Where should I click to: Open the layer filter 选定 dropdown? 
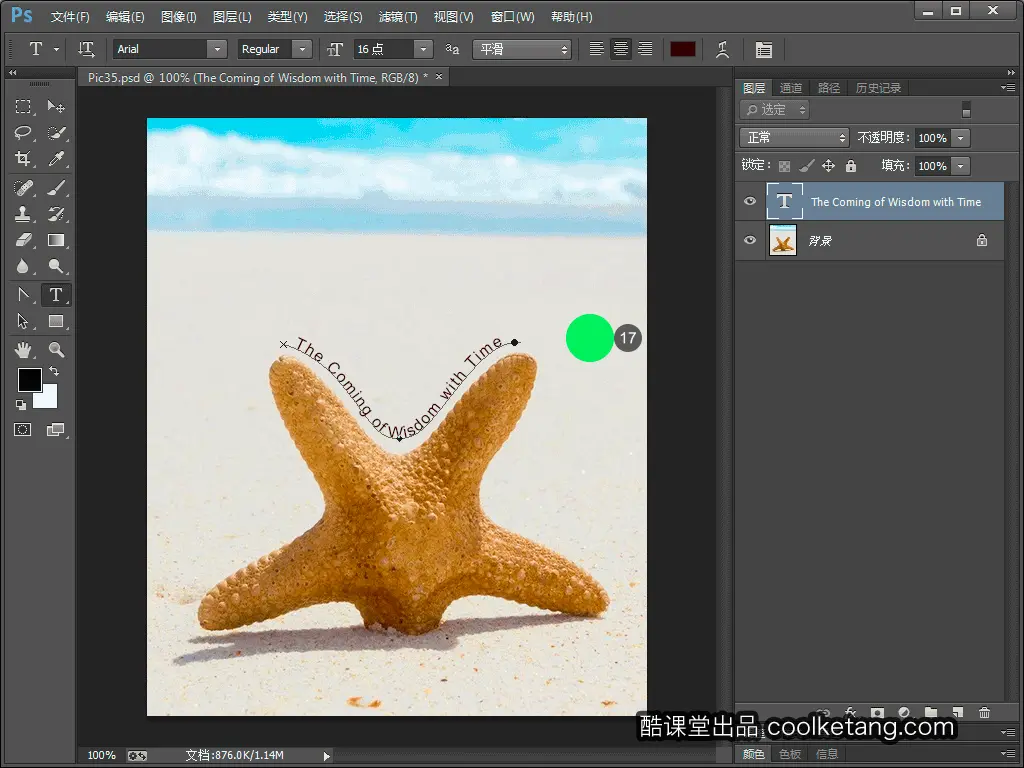775,110
